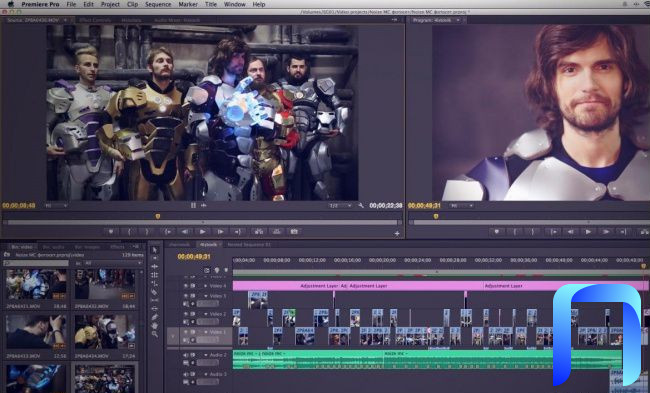The image size is (650, 393).
Task: Step back one frame in Source monitor
Action: tap(185, 232)
